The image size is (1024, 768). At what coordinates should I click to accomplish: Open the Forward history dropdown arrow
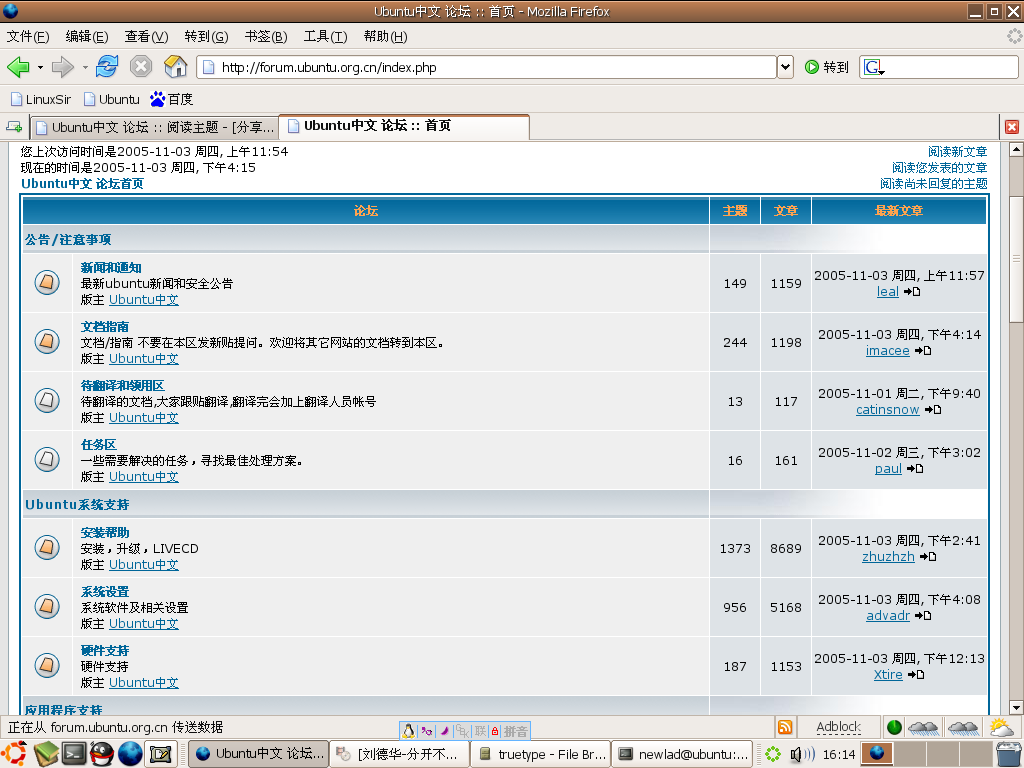click(x=85, y=67)
